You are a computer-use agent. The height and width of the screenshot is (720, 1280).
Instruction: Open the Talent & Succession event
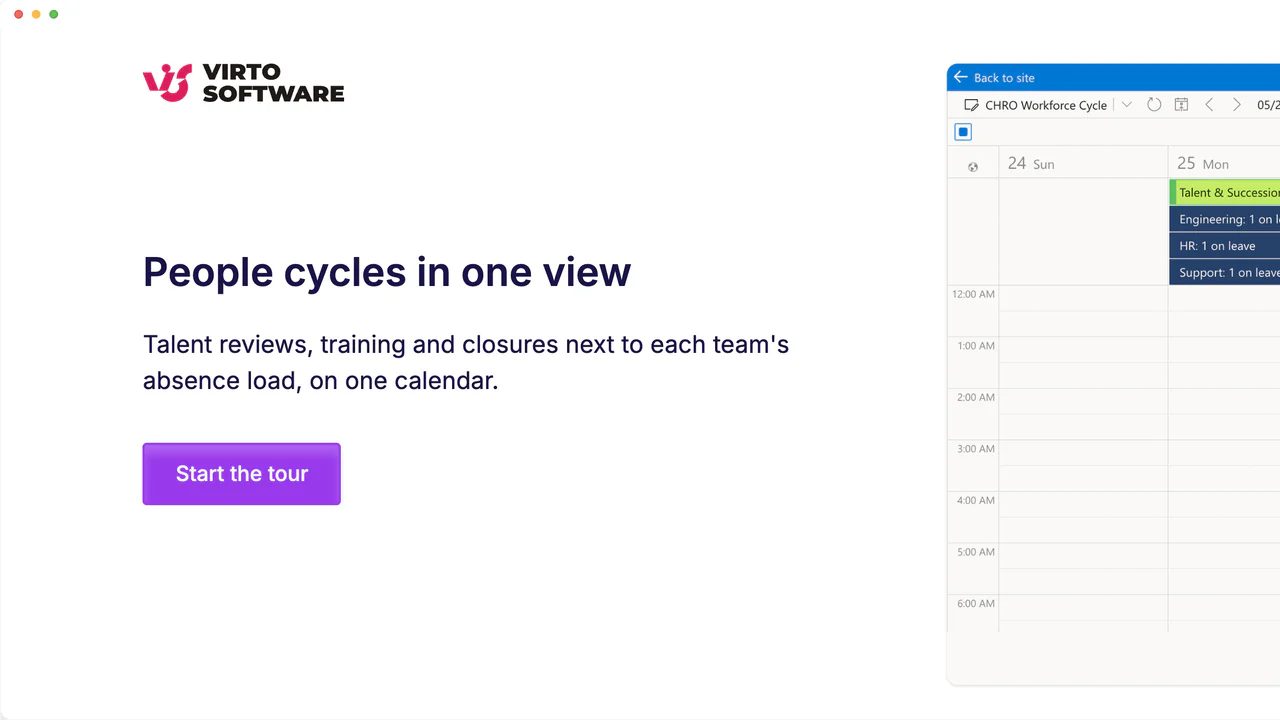[x=1225, y=192]
